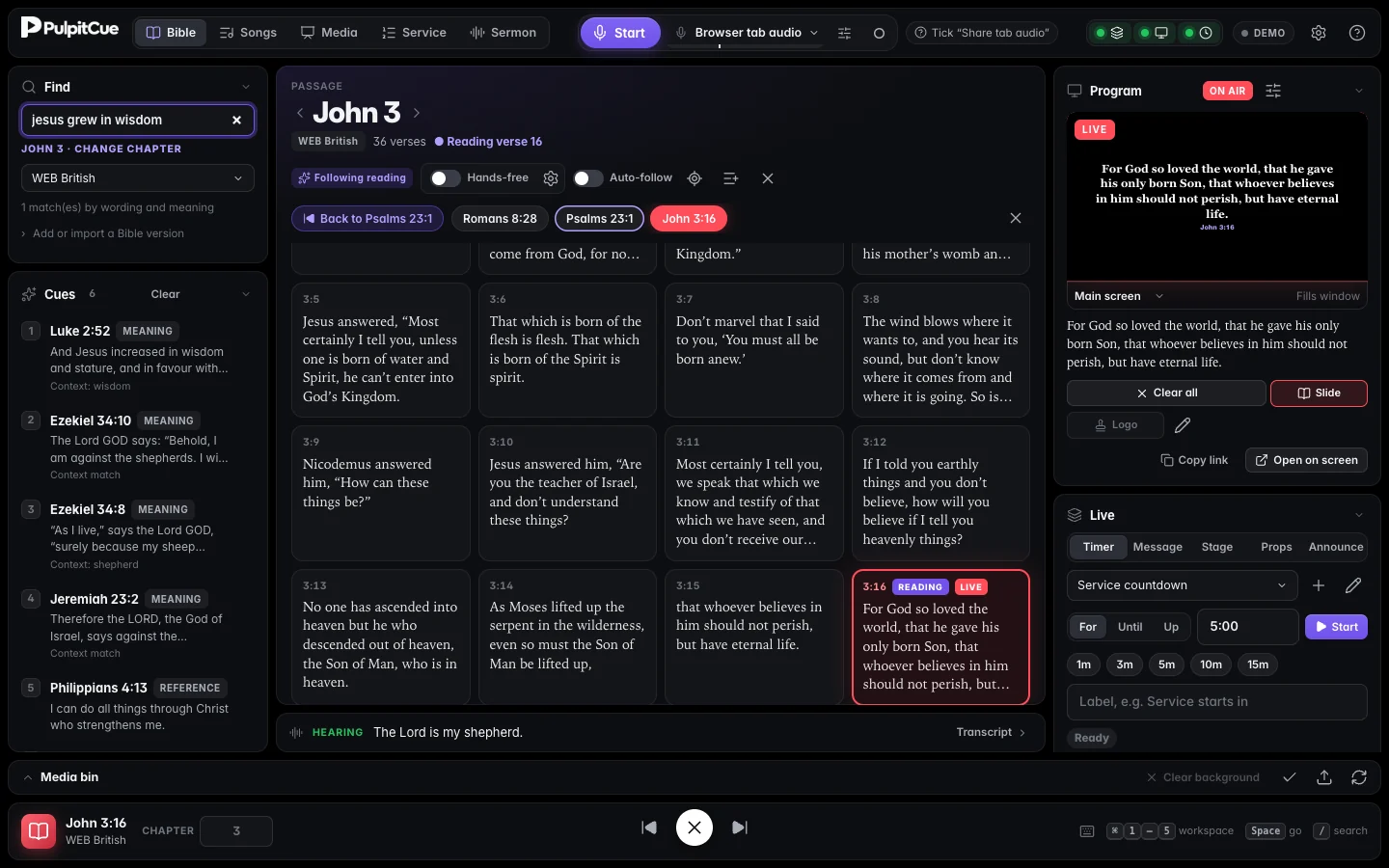The height and width of the screenshot is (868, 1389).
Task: Click the checkmark icon in Media bin bar
Action: [1290, 777]
